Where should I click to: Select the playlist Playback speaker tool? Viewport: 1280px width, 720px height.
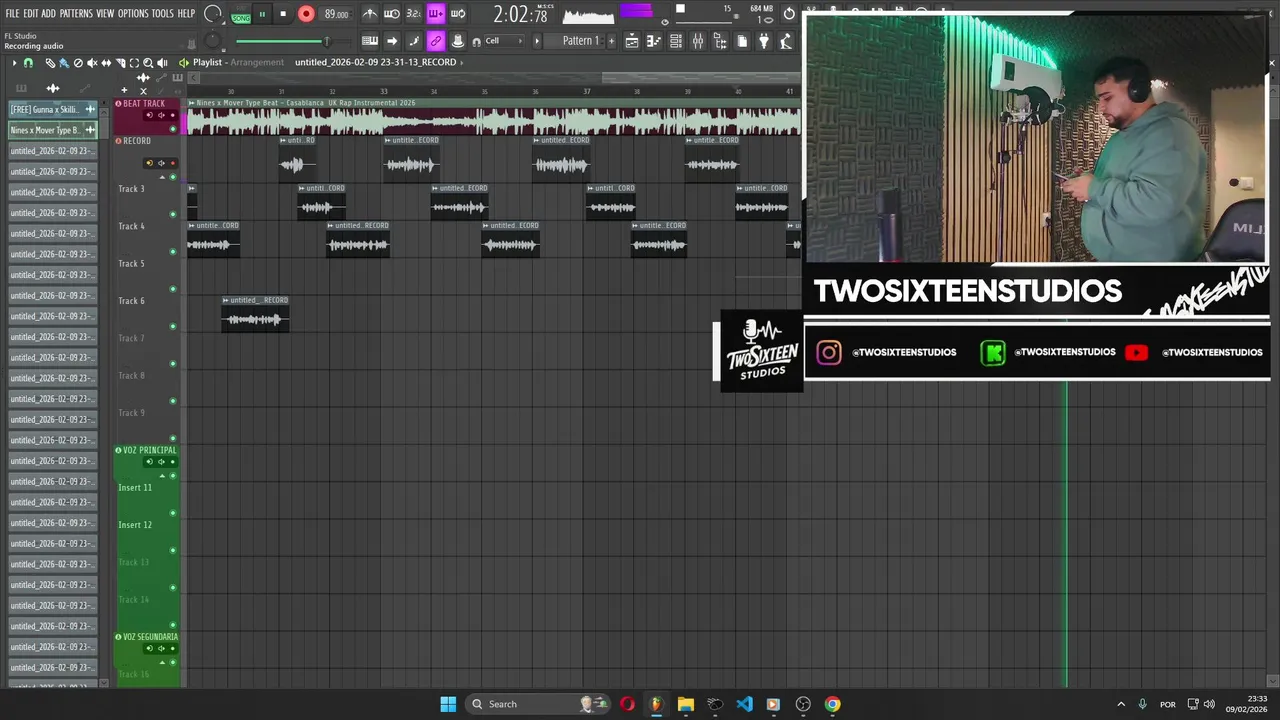click(162, 63)
